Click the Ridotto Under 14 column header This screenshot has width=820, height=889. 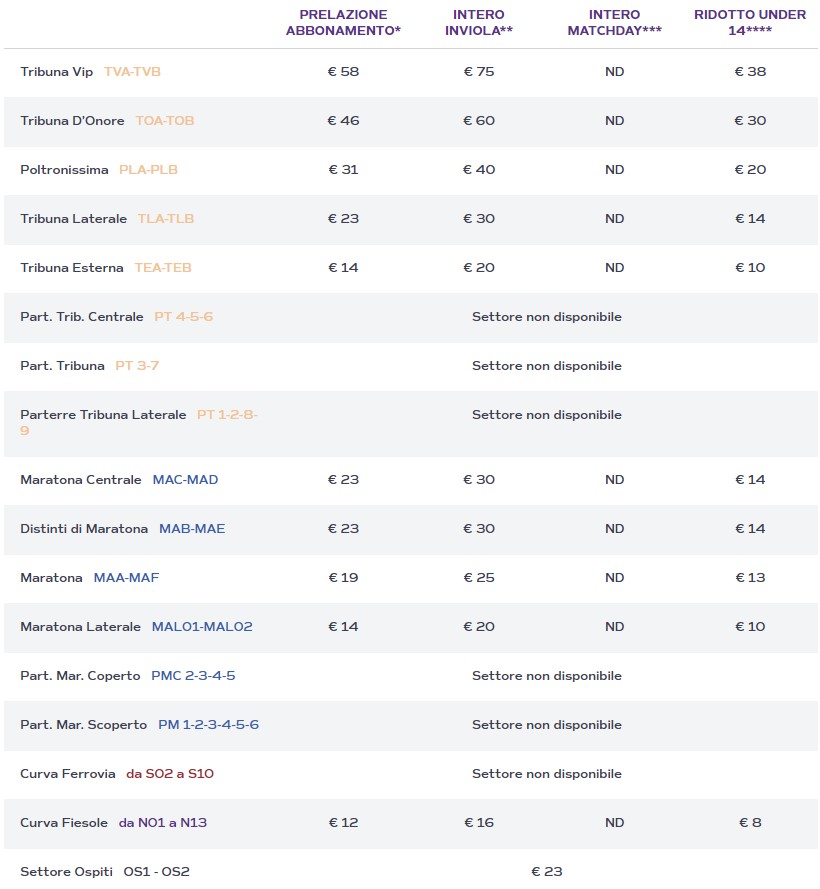coord(750,23)
